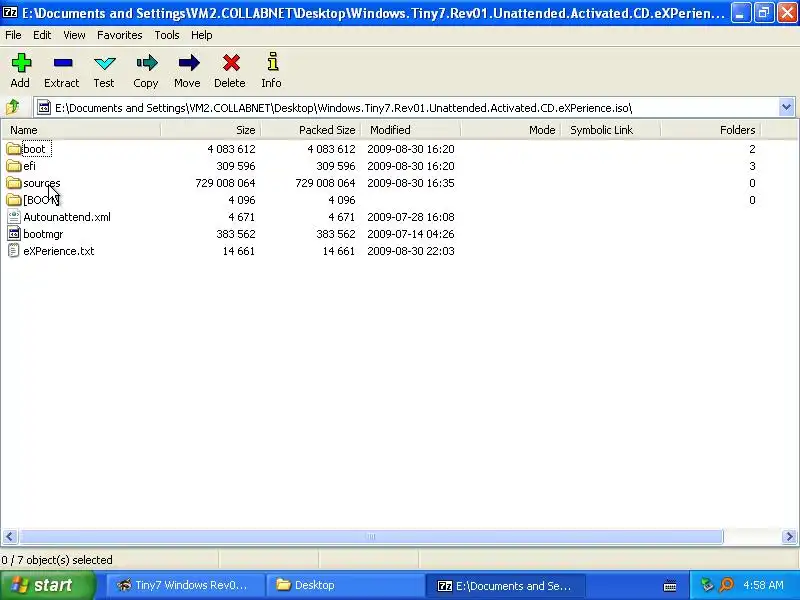Image resolution: width=800 pixels, height=600 pixels.
Task: Click the Windows start button
Action: [48, 585]
